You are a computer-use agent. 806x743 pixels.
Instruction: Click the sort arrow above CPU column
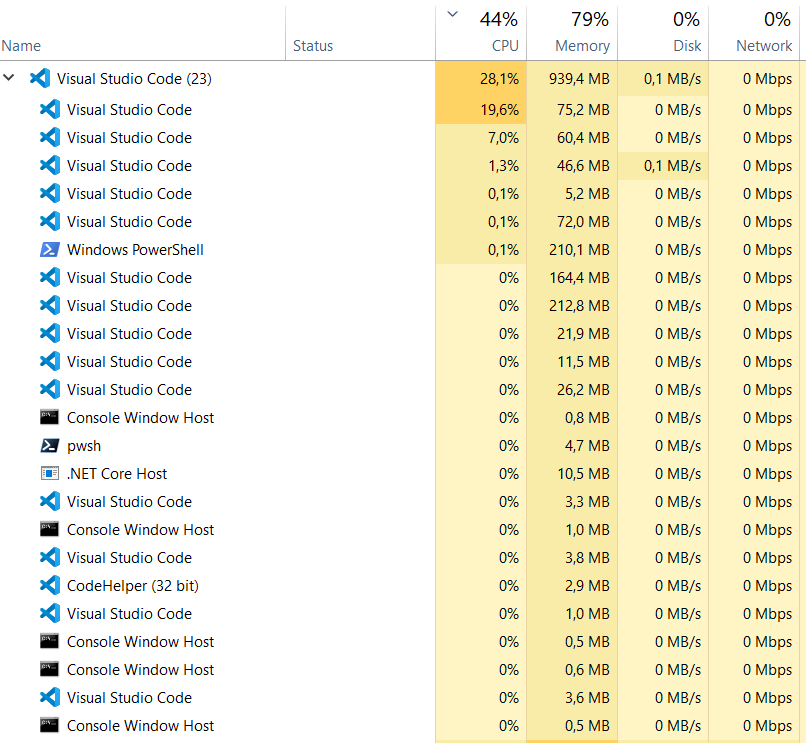click(452, 14)
